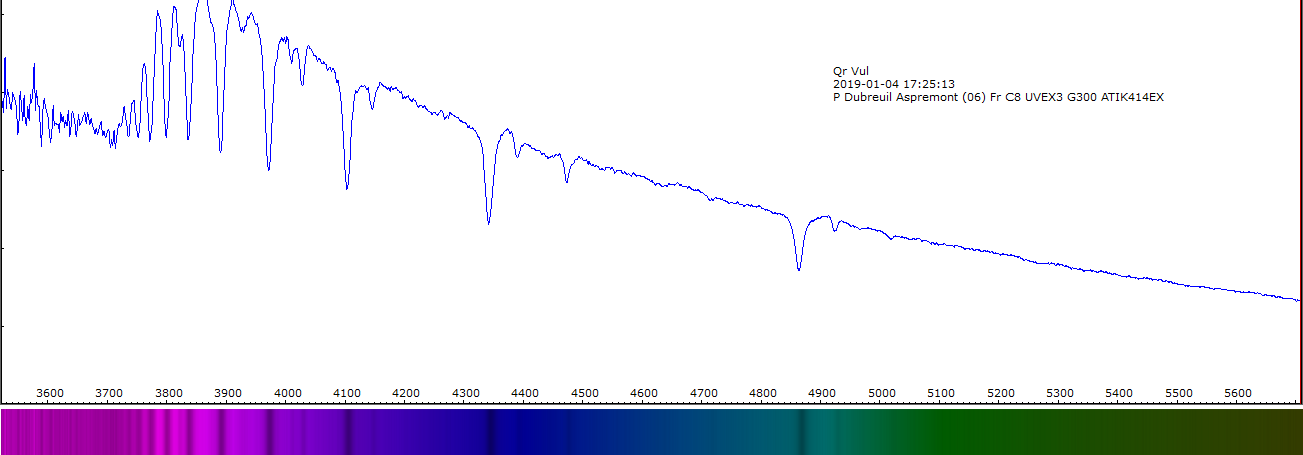Screen dimensions: 1303x455
Task: Click the 5600 wavelength axis label
Action: [1238, 393]
